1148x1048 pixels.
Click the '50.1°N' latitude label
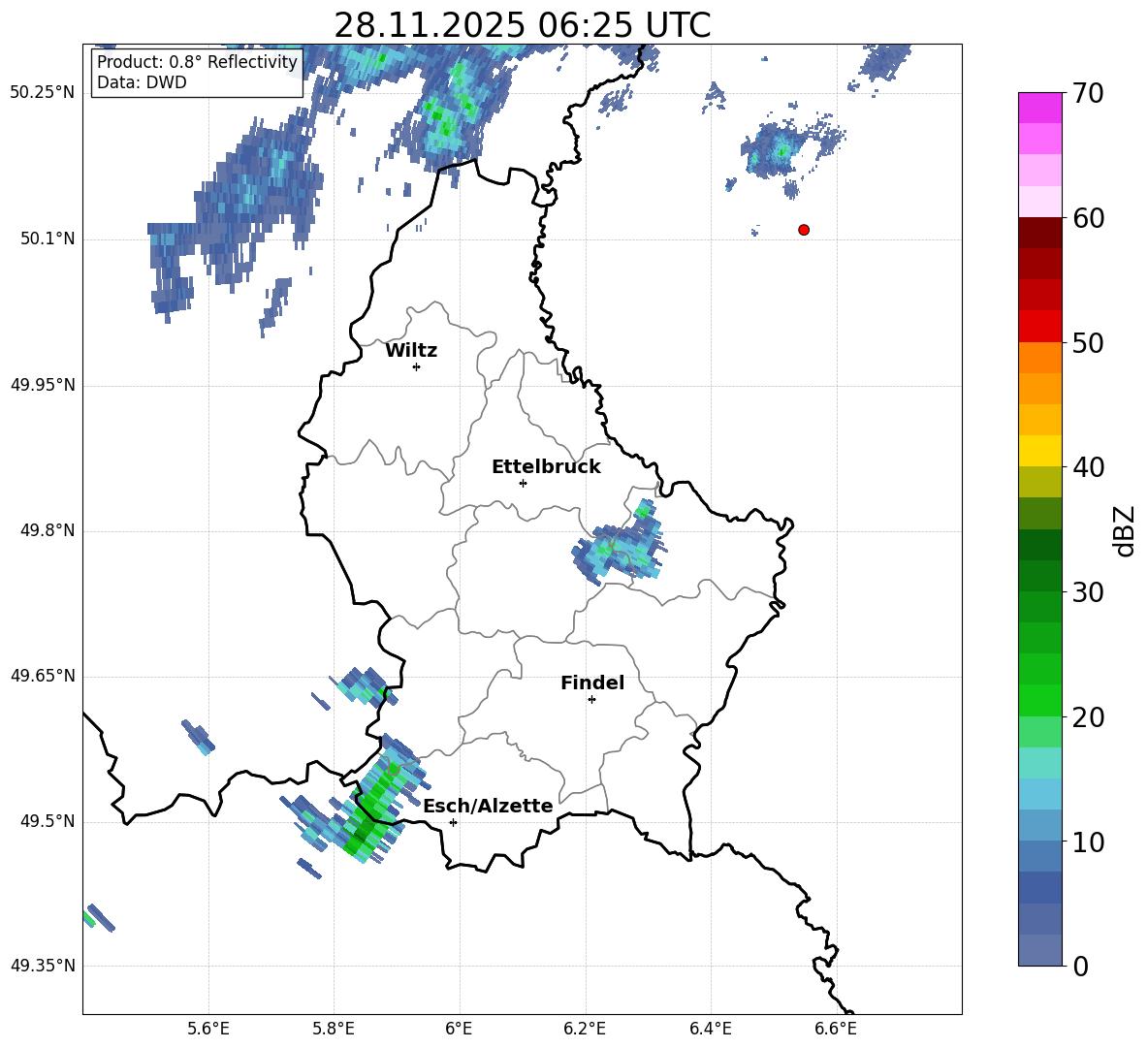(48, 238)
